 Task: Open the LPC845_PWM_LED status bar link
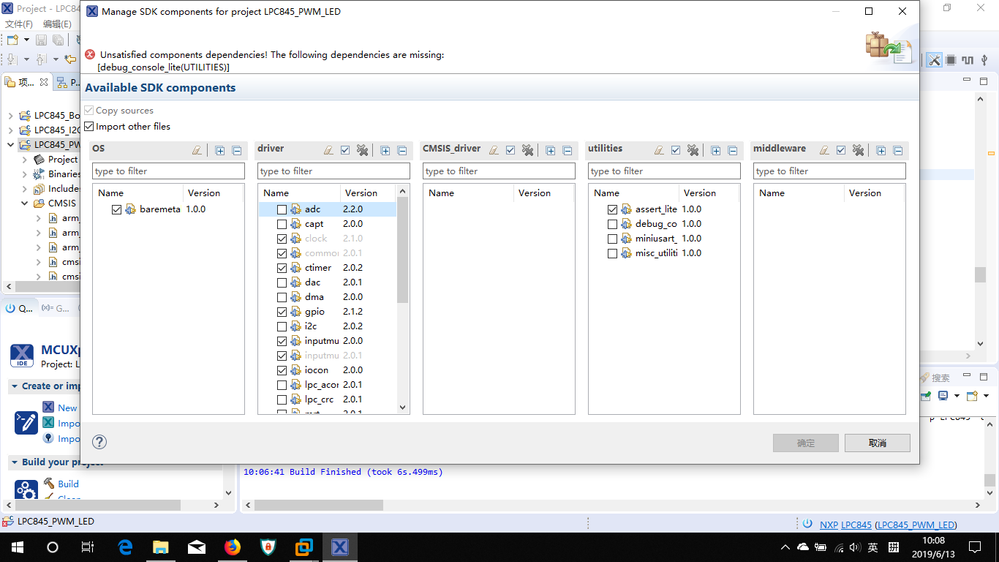pos(916,525)
